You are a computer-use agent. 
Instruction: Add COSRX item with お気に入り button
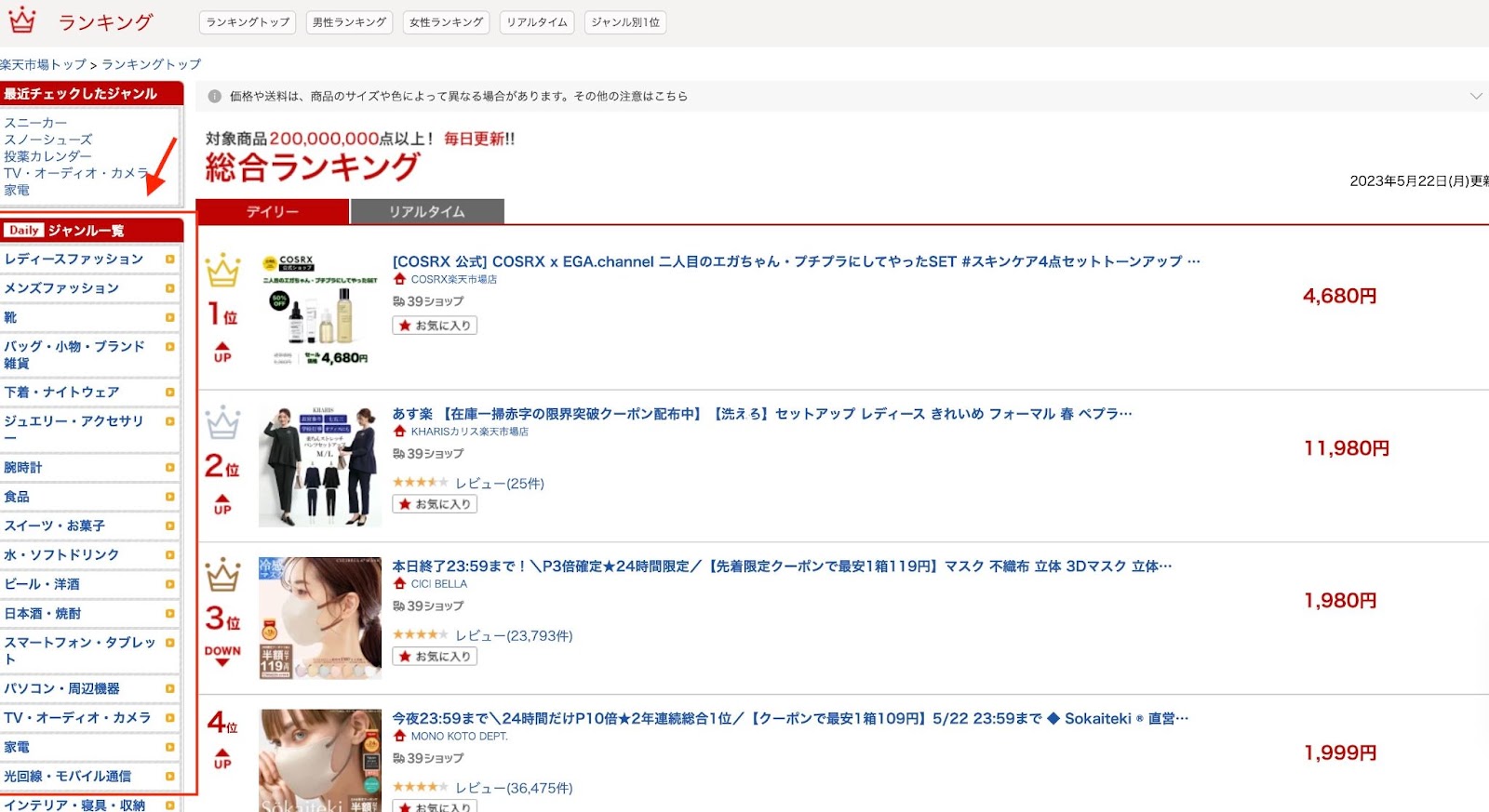click(435, 326)
